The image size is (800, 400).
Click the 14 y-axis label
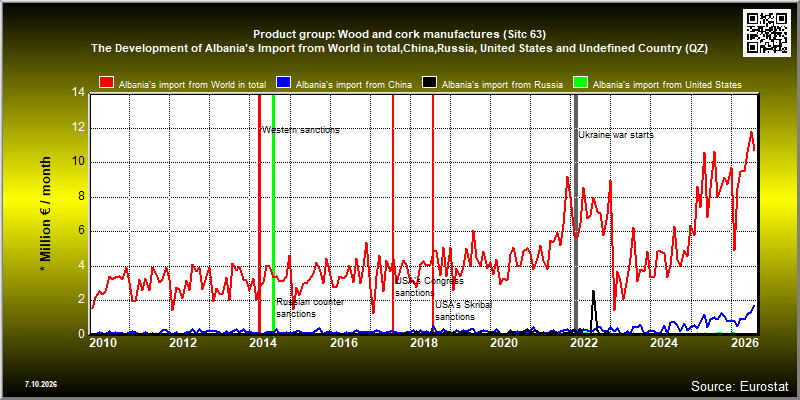[x=79, y=93]
